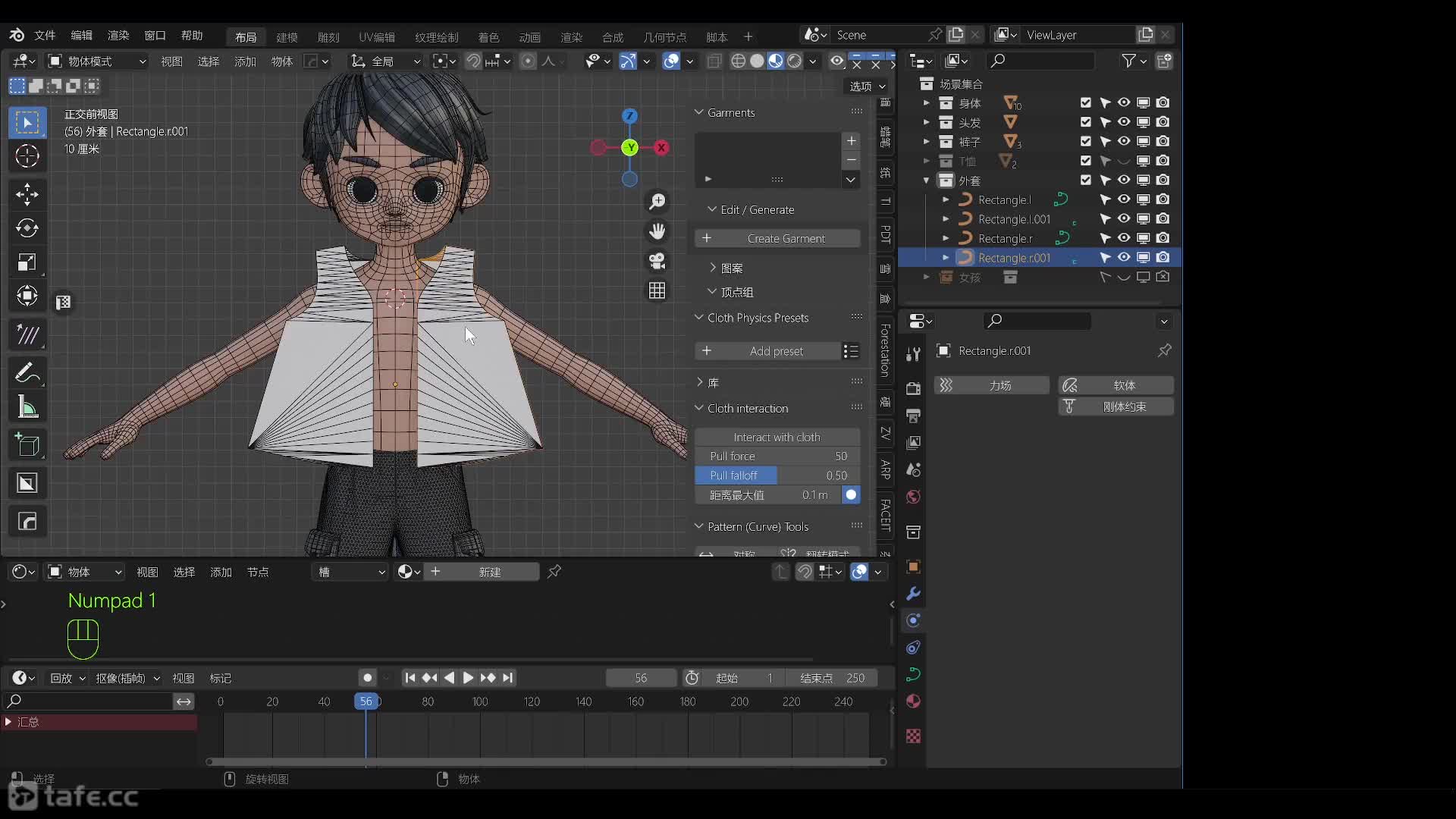
Task: Open the Material properties tab icon
Action: [913, 701]
